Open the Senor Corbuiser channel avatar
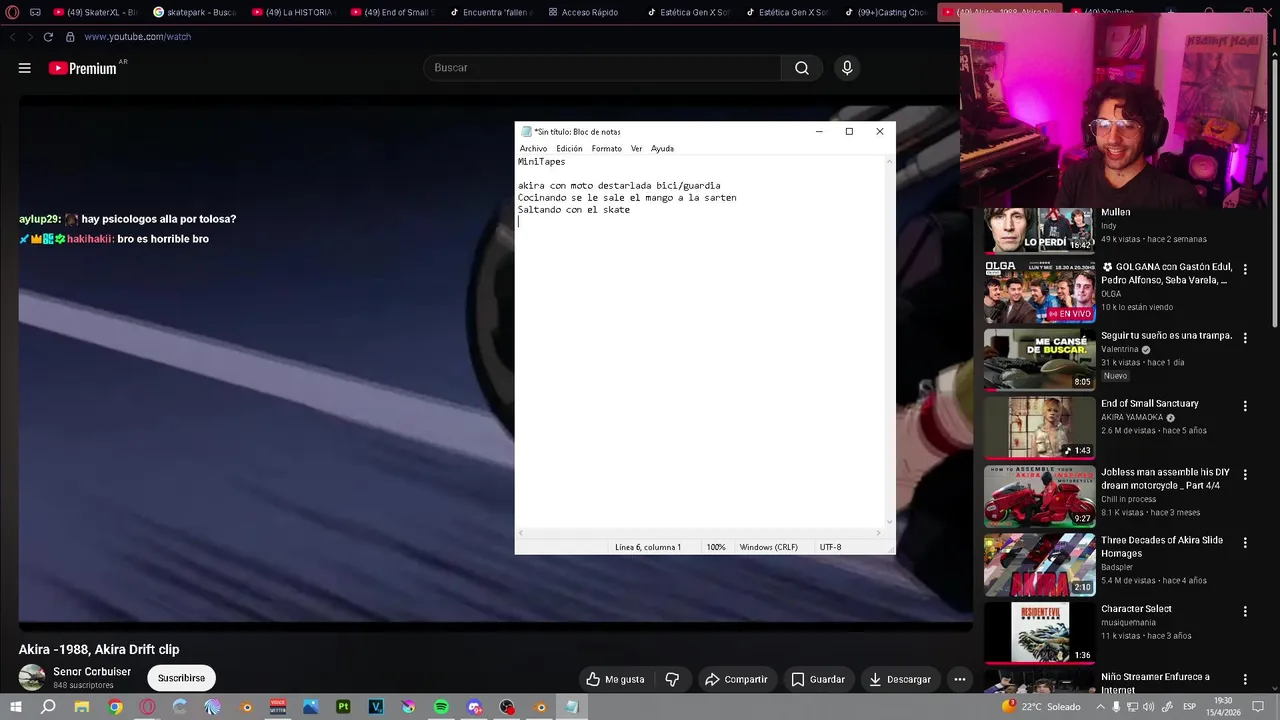 [32, 677]
